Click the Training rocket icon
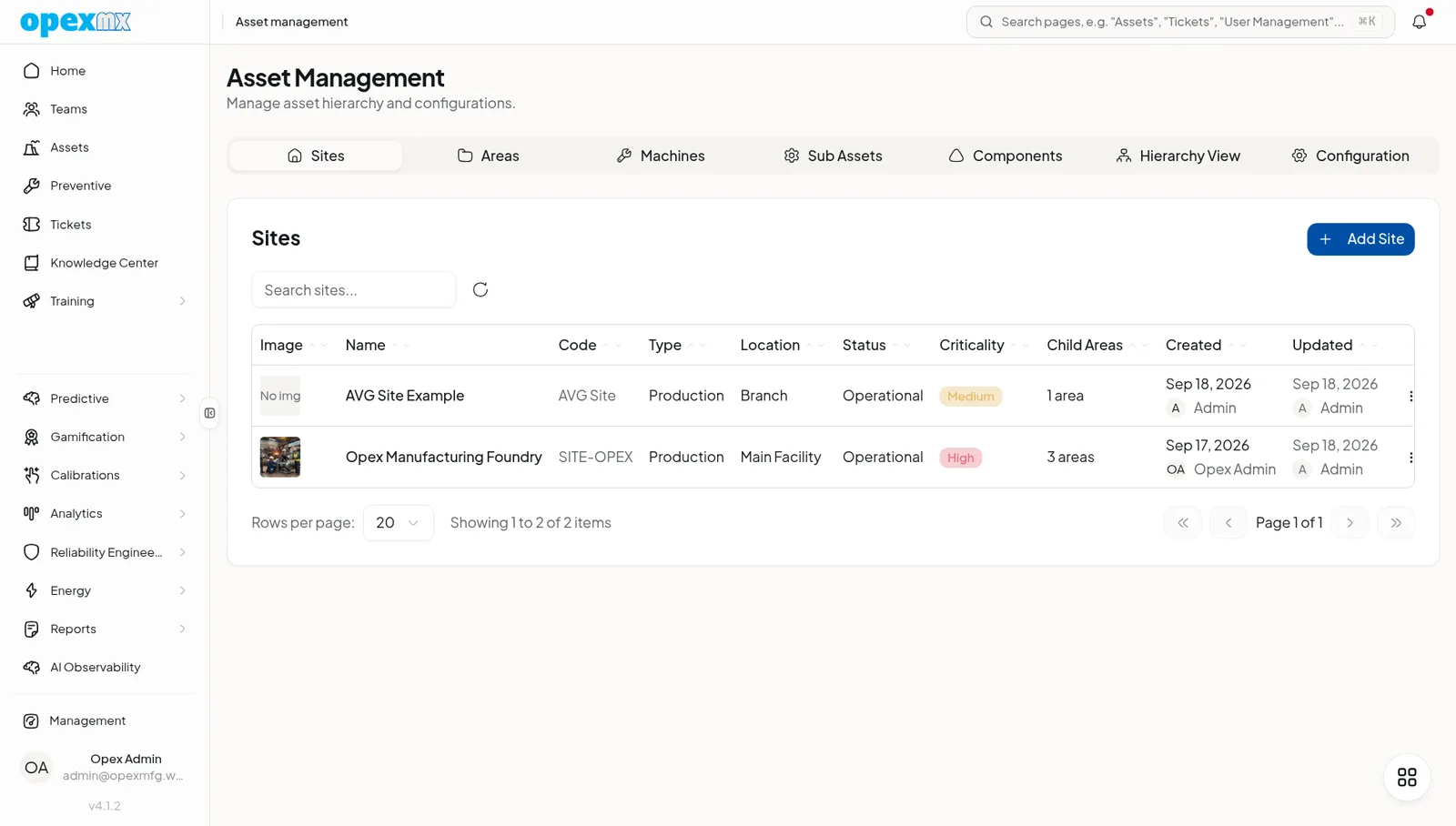1456x826 pixels. pyautogui.click(x=32, y=301)
